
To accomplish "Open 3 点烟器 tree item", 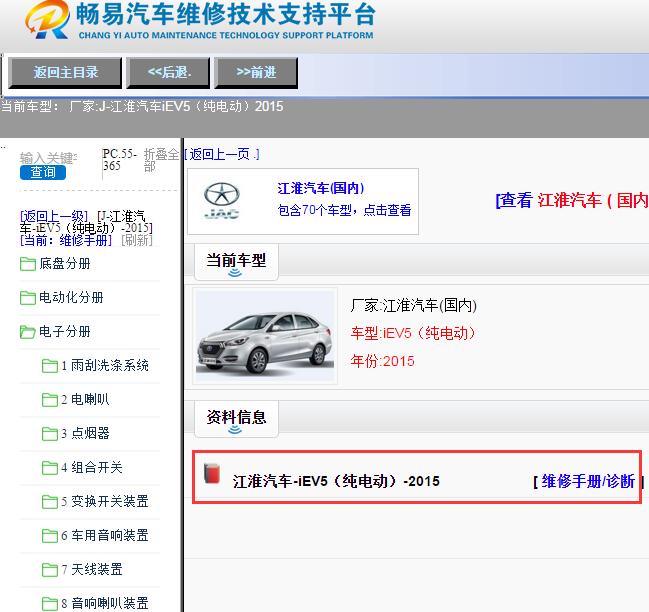I will (85, 434).
